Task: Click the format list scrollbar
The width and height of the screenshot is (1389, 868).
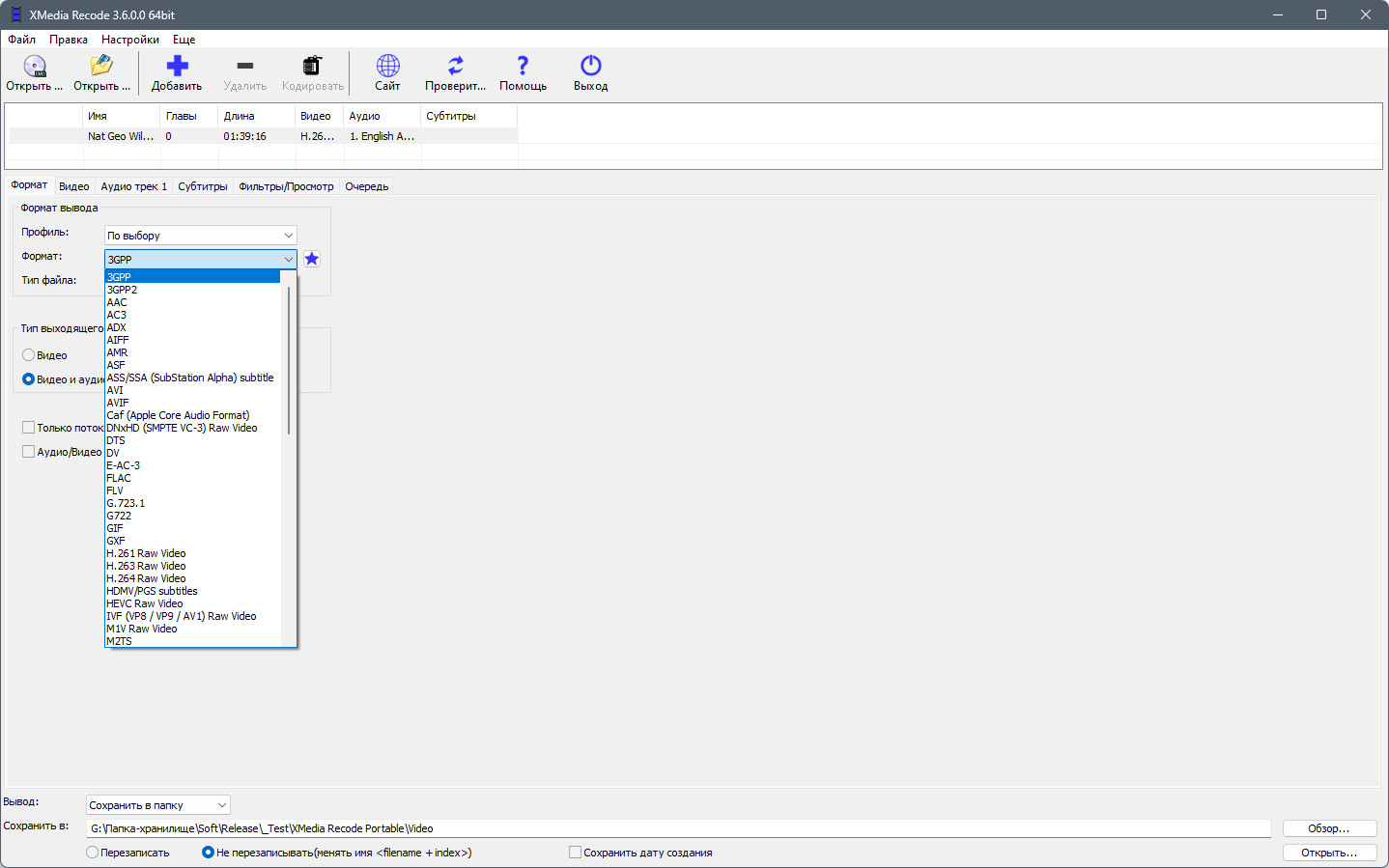Action: pos(289,360)
